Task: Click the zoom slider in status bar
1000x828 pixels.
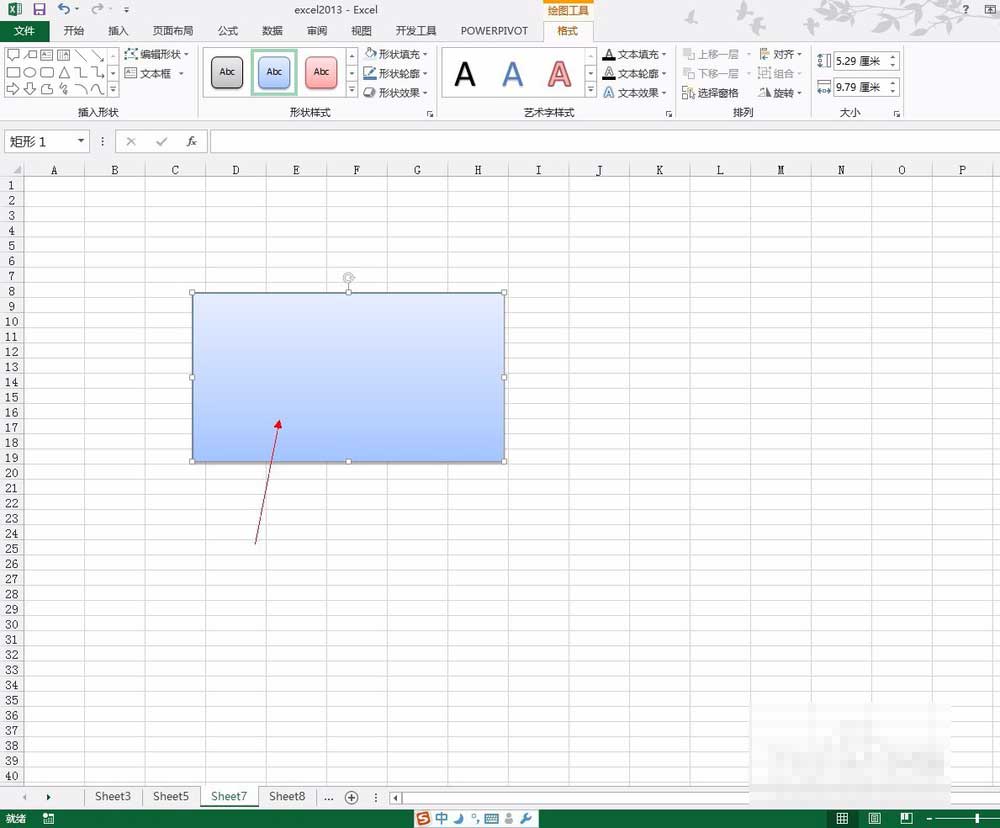Action: (x=976, y=819)
